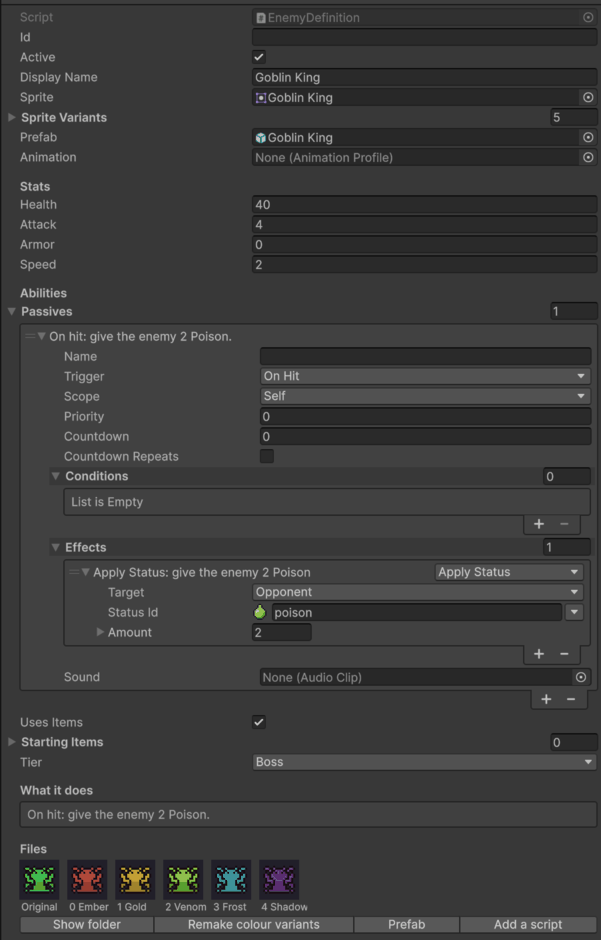601x940 pixels.
Task: Select the Original sprite thumbnail
Action: [x=40, y=879]
